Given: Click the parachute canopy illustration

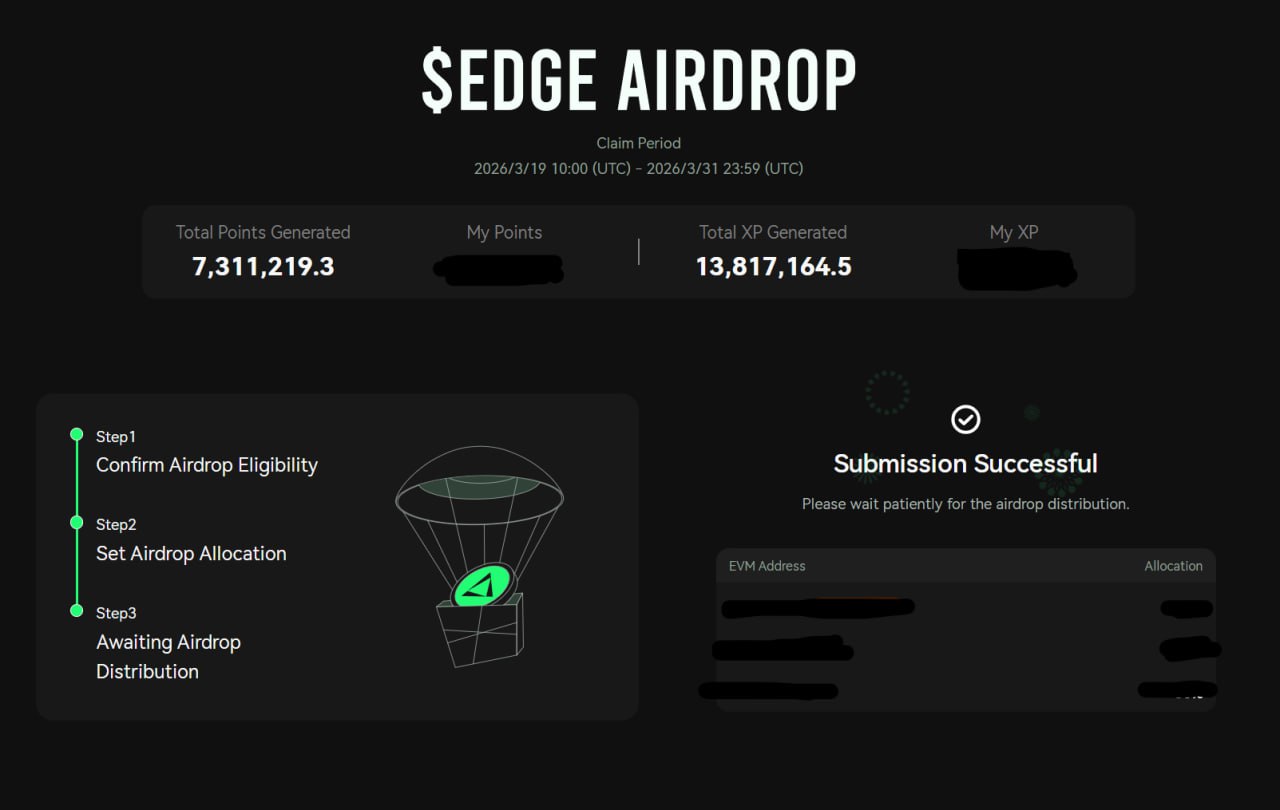Looking at the screenshot, I should [x=479, y=490].
